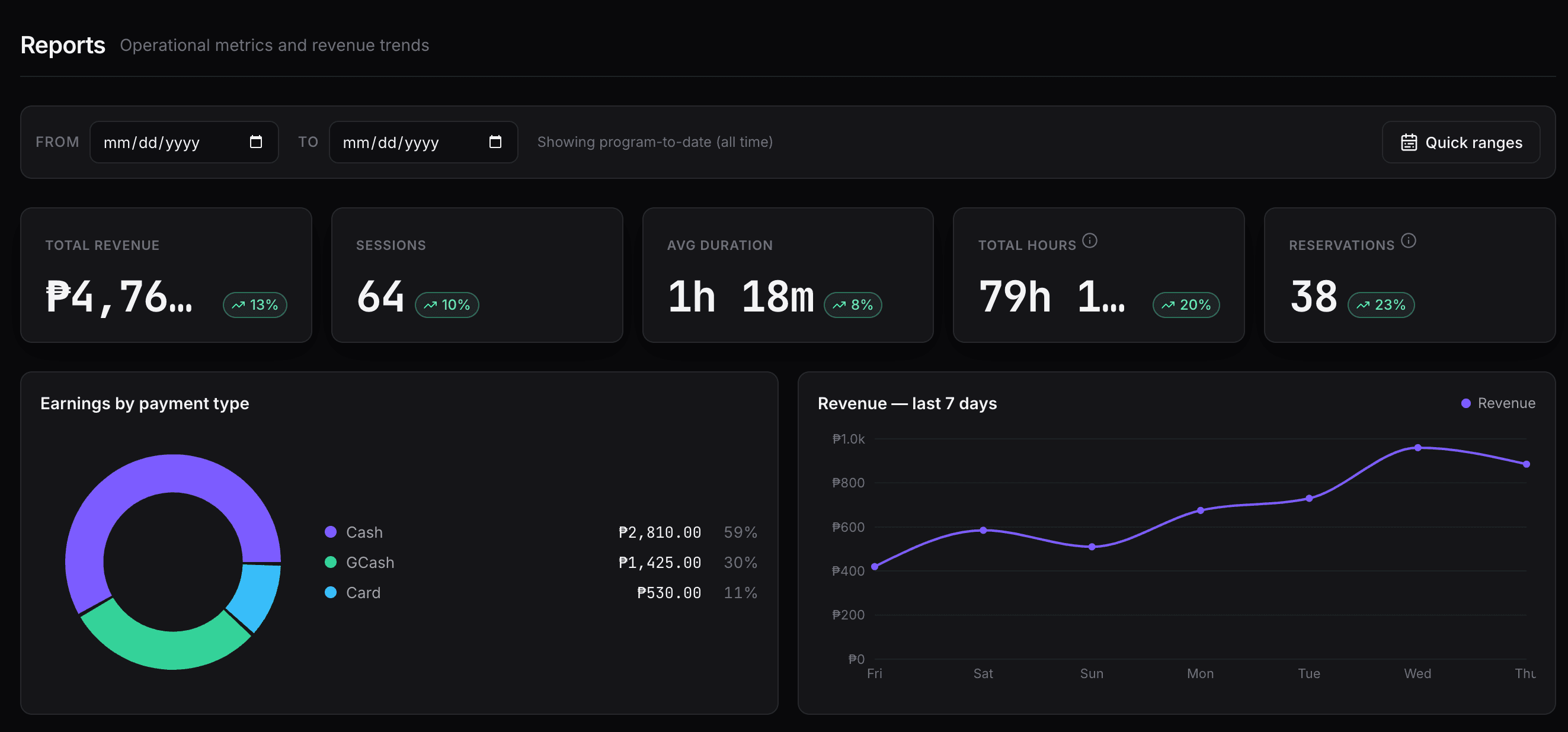This screenshot has width=1568, height=732.
Task: Click the ₱530.00 Card amount
Action: pyautogui.click(x=669, y=593)
